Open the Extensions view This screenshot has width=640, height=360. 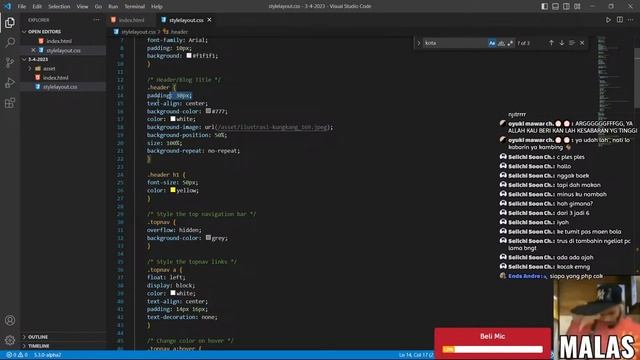click(x=10, y=103)
